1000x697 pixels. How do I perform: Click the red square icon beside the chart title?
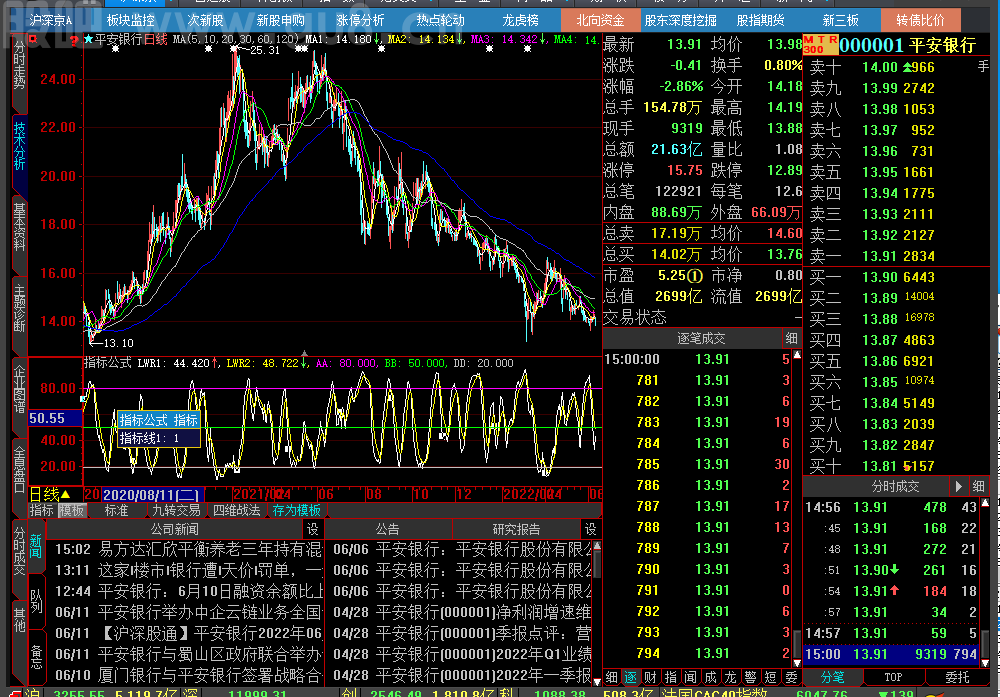coord(33,40)
